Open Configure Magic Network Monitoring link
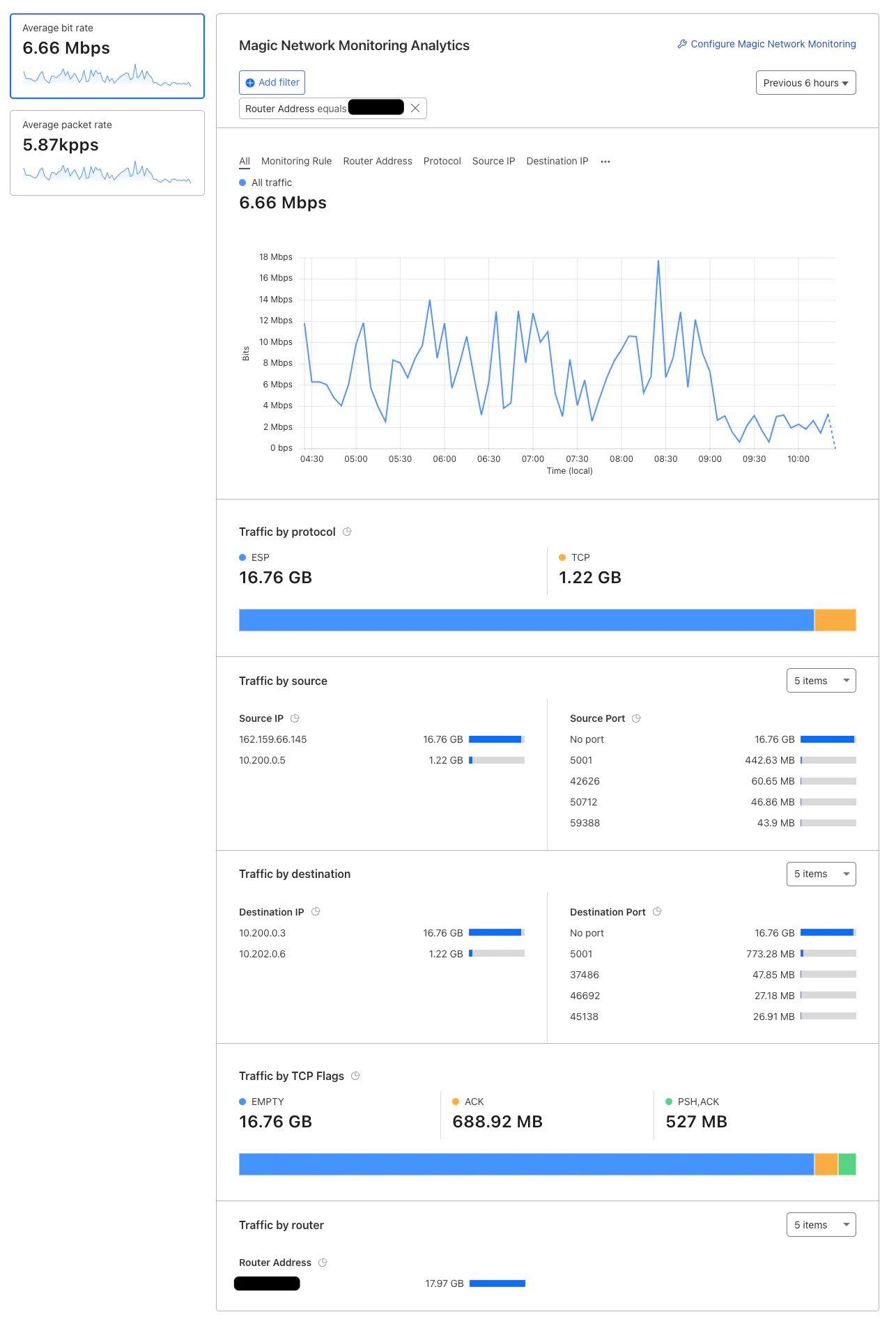 pos(766,44)
